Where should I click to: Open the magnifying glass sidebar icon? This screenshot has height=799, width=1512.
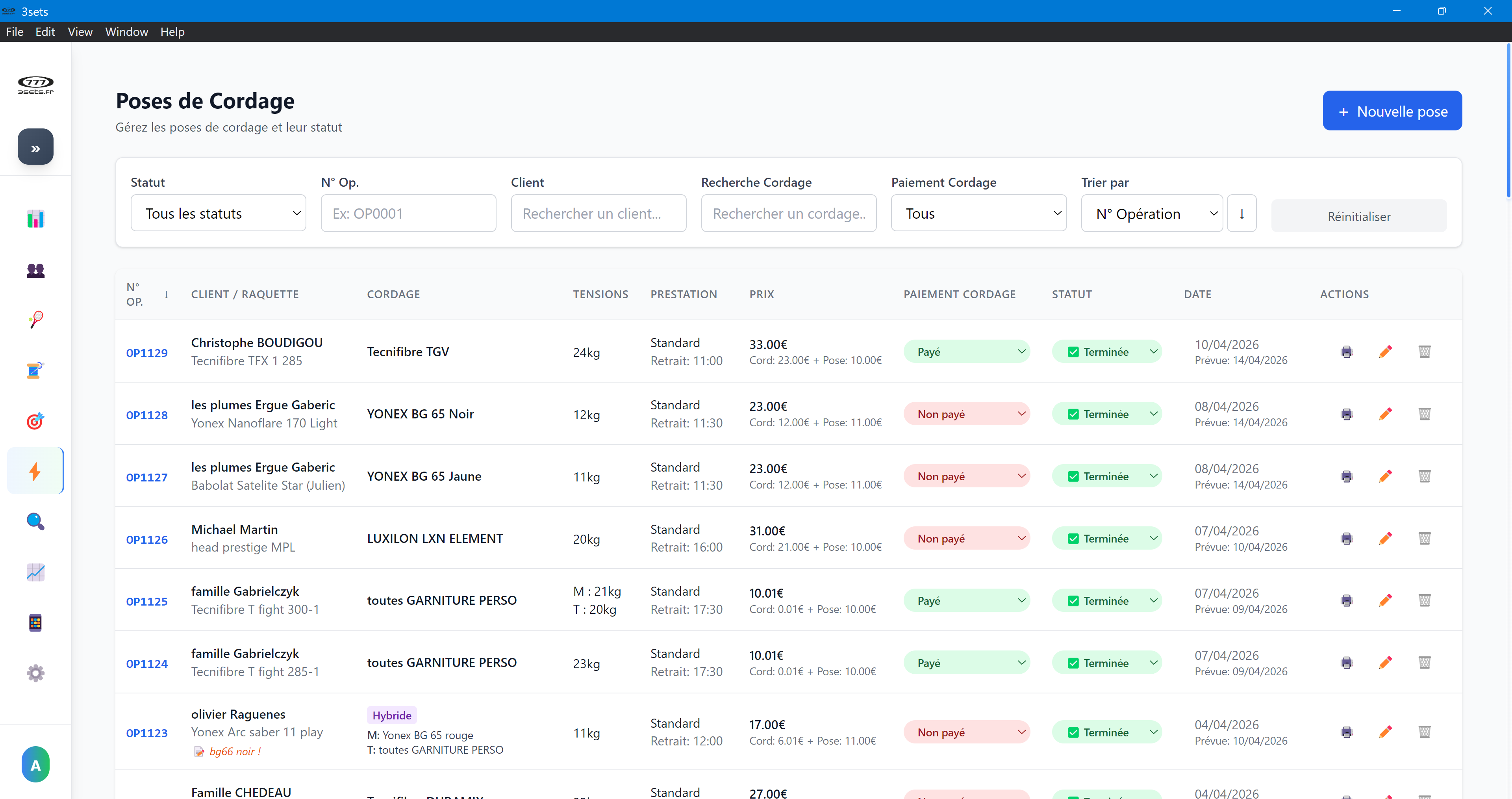35,521
